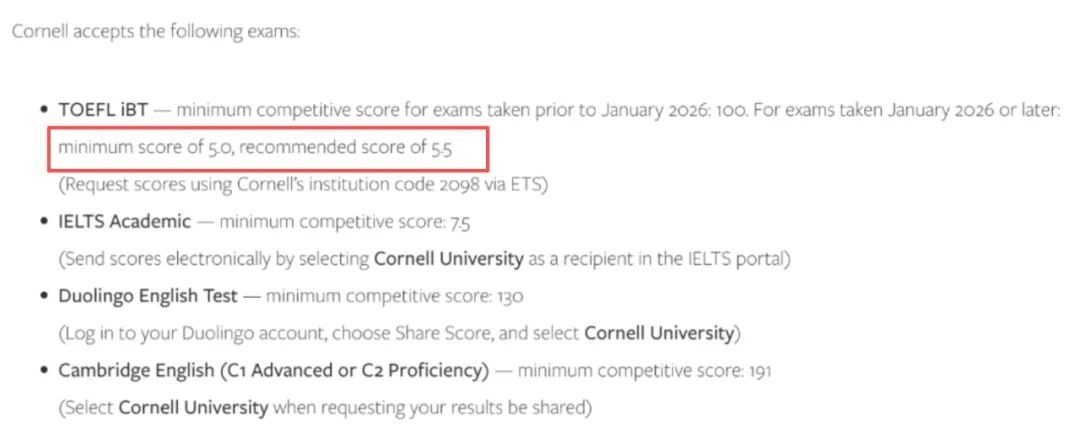Click bold Cornell University in the IELTS note

448,259
